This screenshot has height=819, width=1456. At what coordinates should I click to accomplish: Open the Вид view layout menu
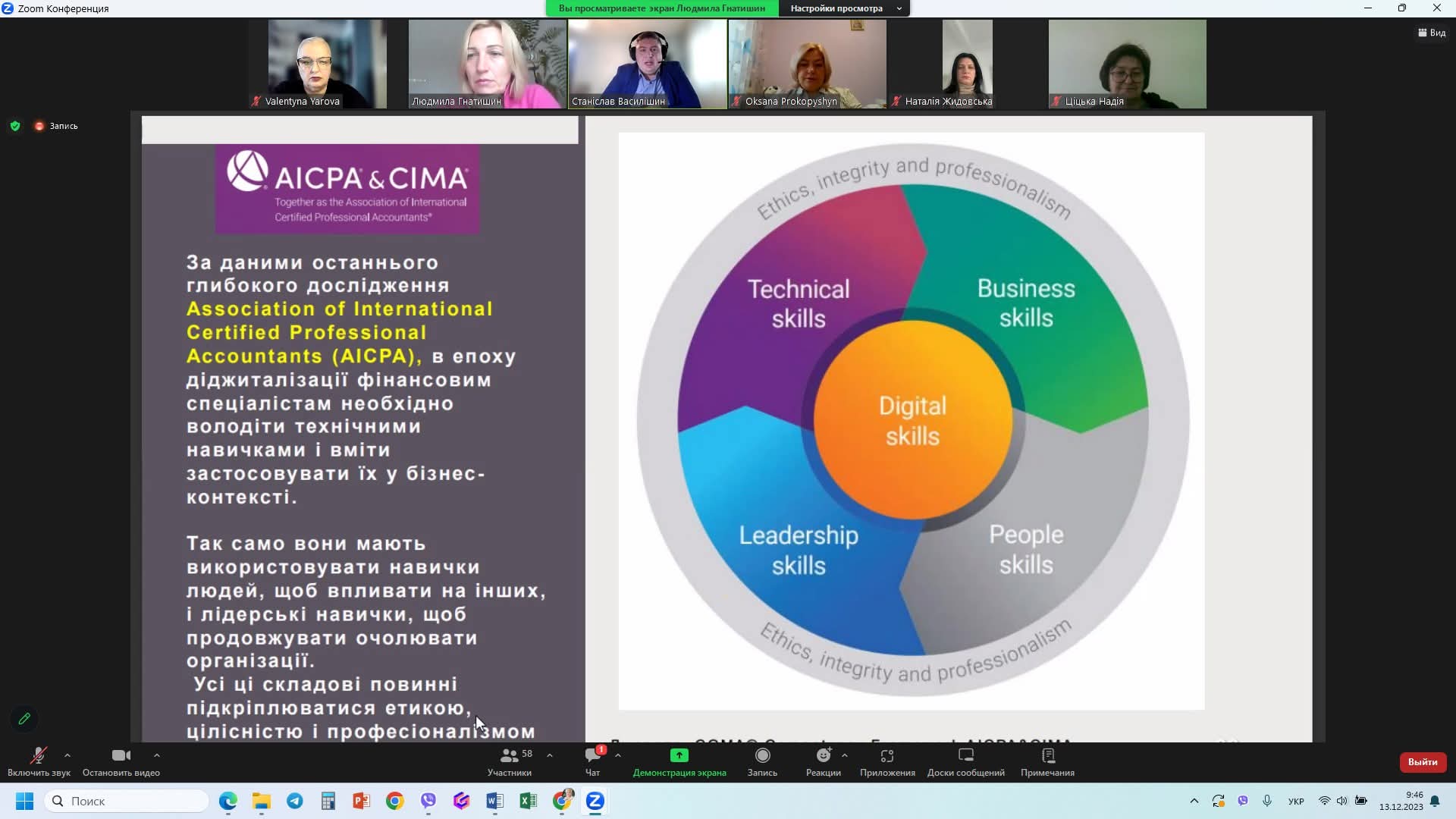click(1432, 33)
